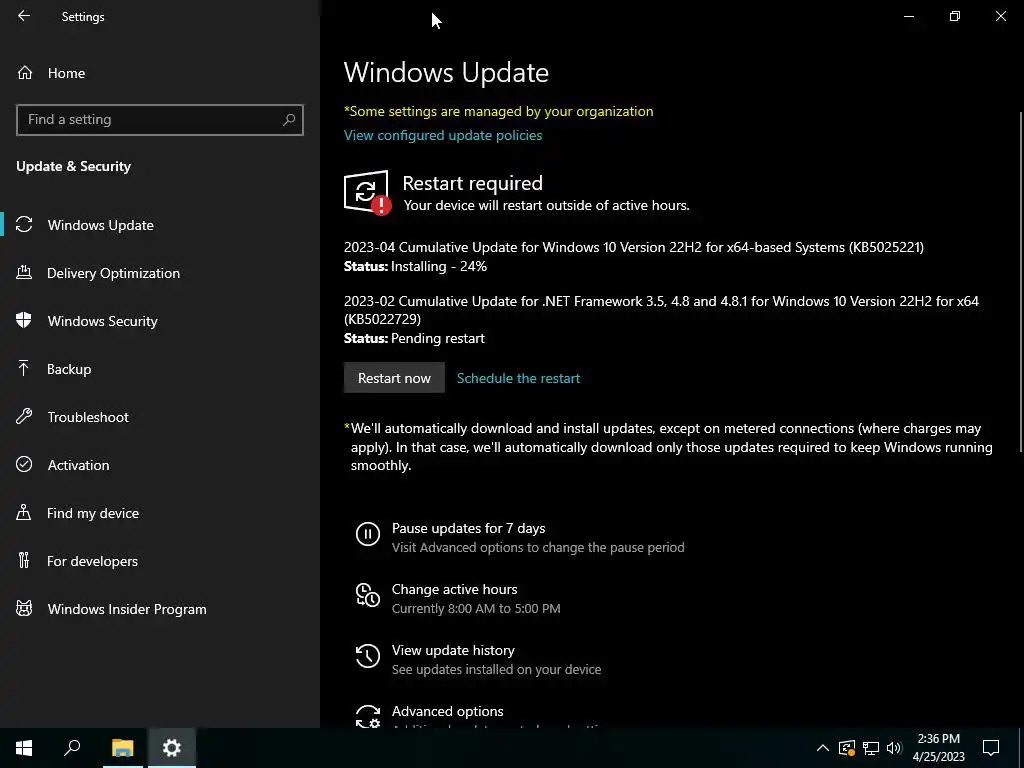Viewport: 1024px width, 768px height.
Task: Click the Troubleshoot wrench icon
Action: (x=24, y=416)
